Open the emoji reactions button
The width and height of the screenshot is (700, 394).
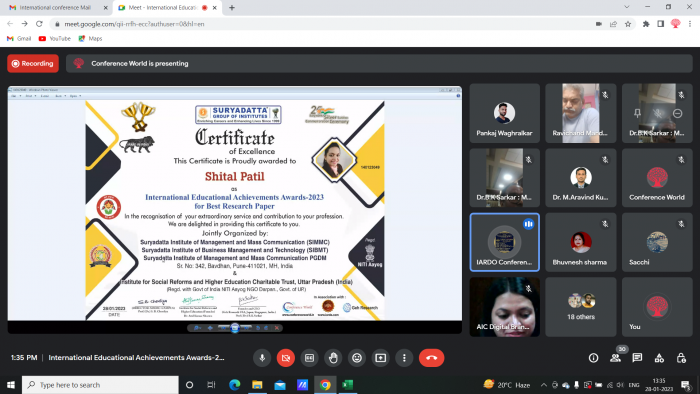[357, 358]
